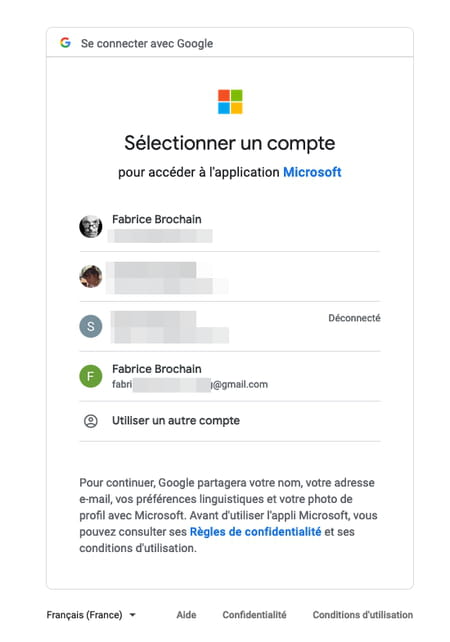
Task: Pick the green F avatar account
Action: pyautogui.click(x=230, y=377)
